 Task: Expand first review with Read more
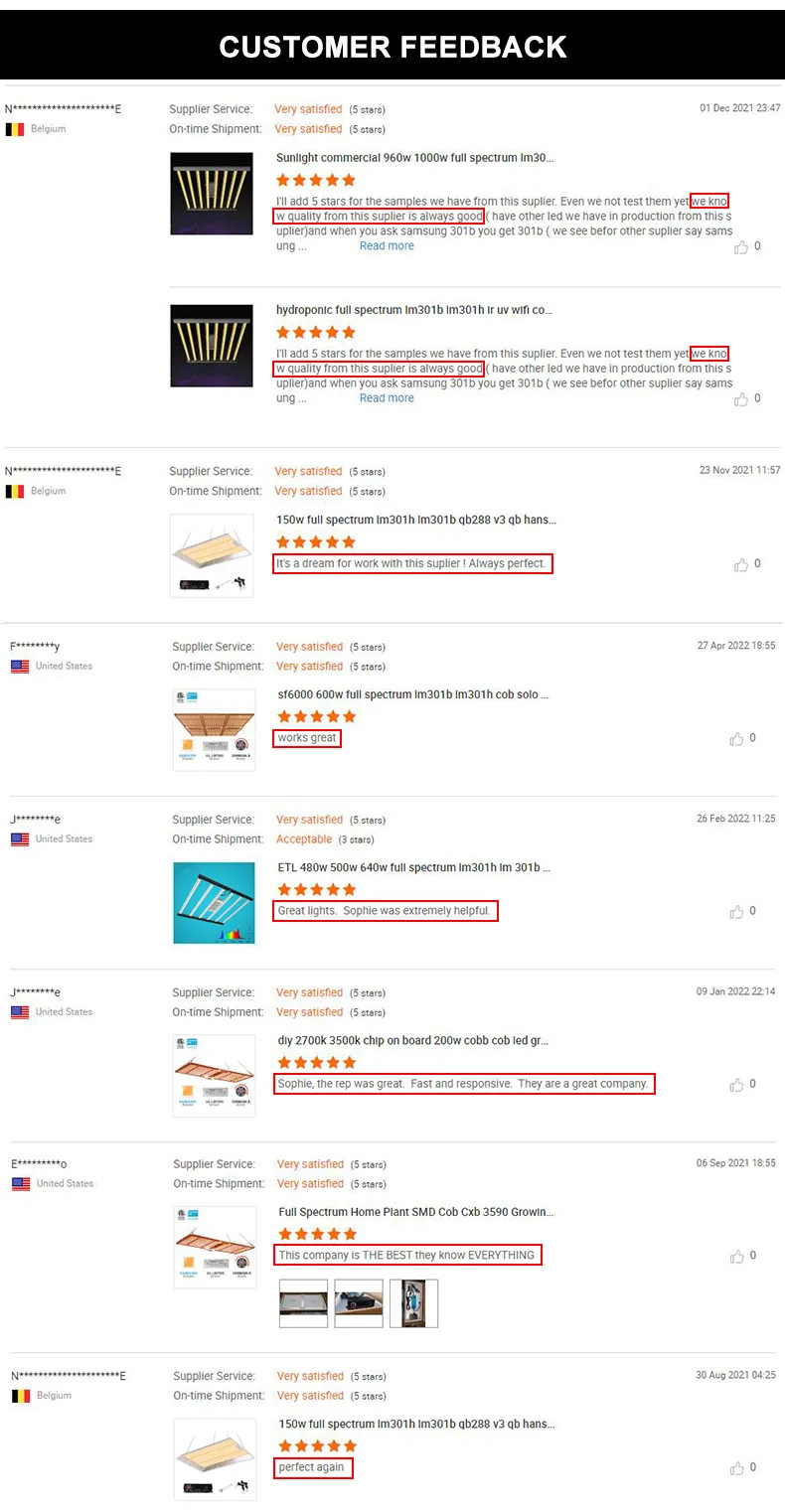pyautogui.click(x=387, y=246)
